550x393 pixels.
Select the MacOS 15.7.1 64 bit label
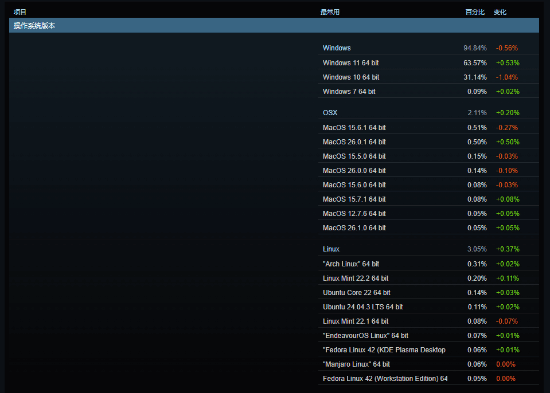pos(354,199)
